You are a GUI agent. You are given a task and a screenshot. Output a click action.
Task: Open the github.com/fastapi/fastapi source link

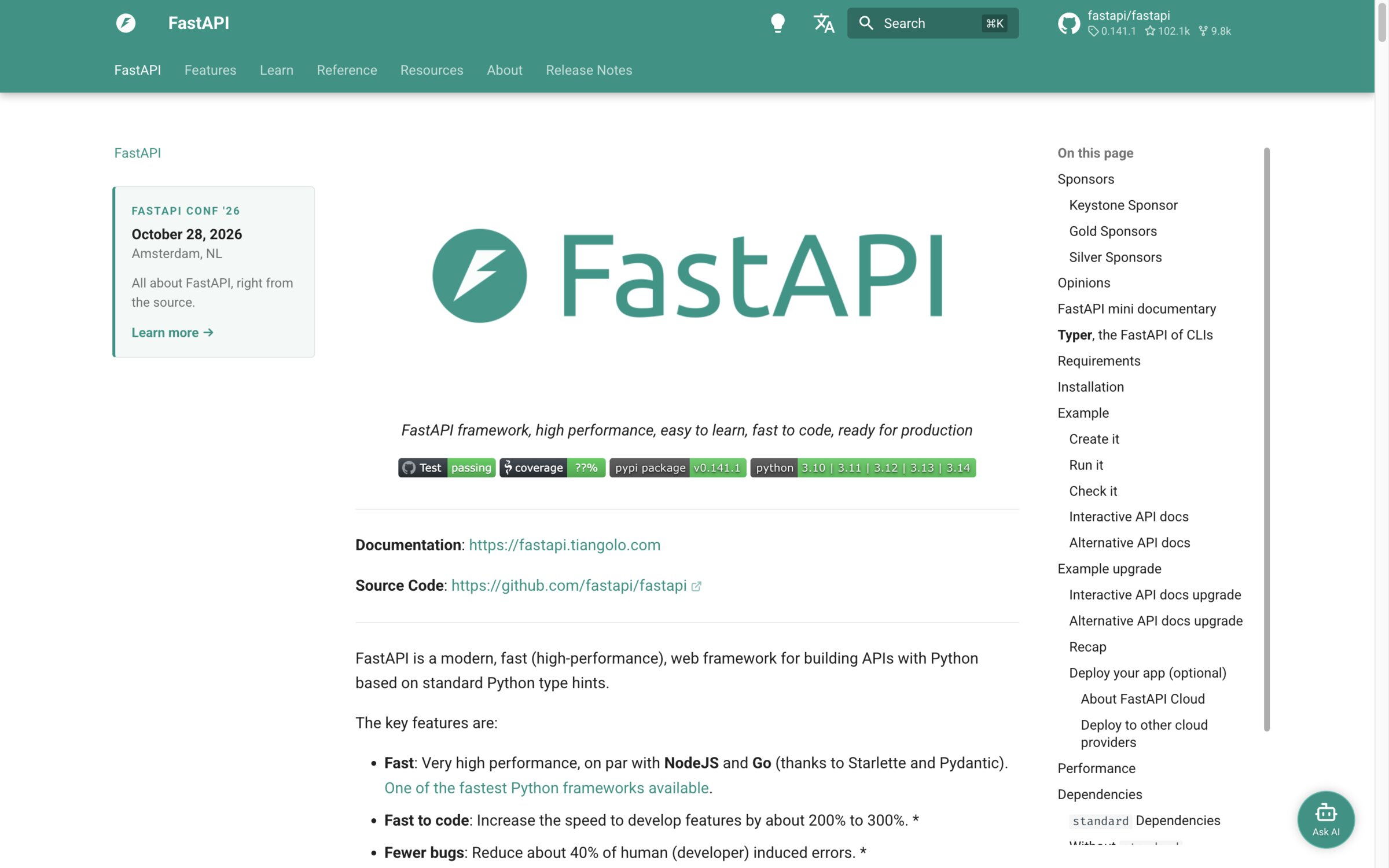tap(568, 586)
